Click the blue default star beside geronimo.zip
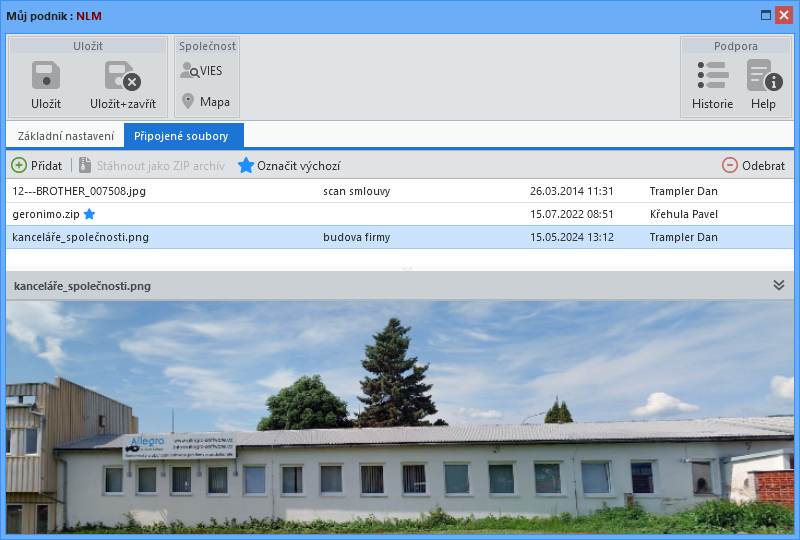The width and height of the screenshot is (800, 540). (89, 214)
